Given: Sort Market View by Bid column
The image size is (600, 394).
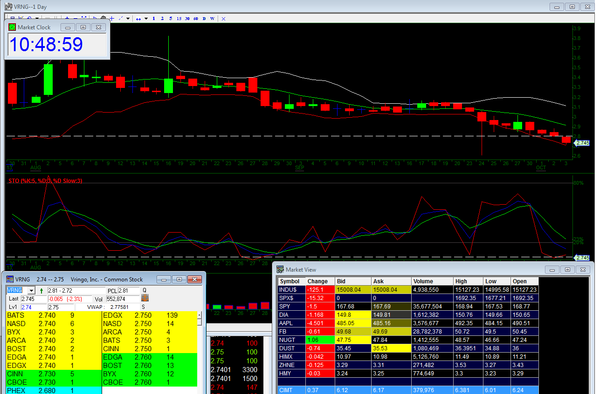Looking at the screenshot, I should click(353, 281).
